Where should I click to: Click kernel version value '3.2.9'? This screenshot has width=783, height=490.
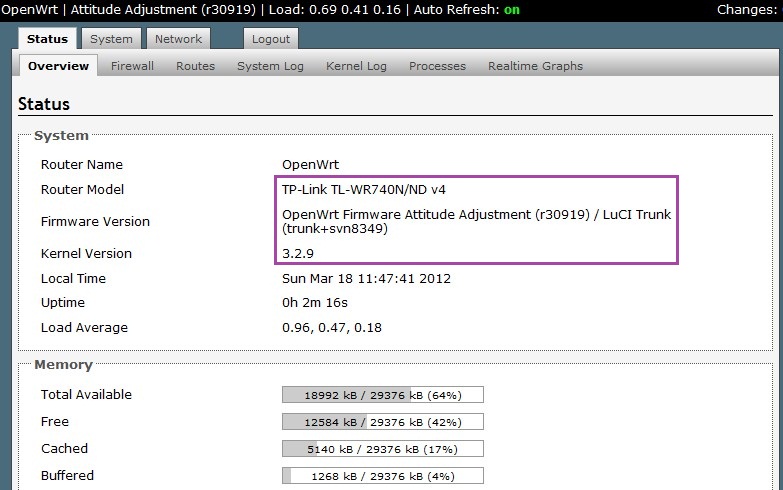(x=298, y=254)
